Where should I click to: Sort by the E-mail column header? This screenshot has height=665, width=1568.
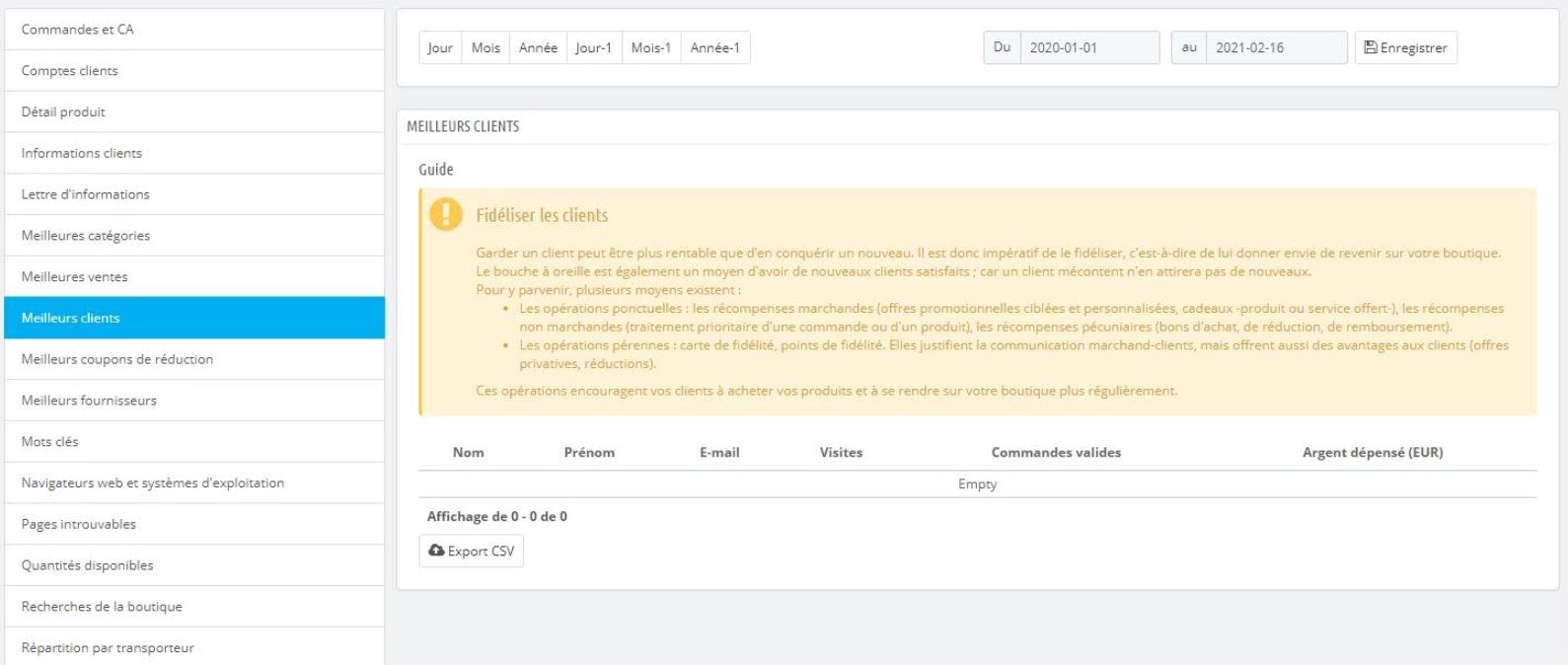(x=719, y=453)
